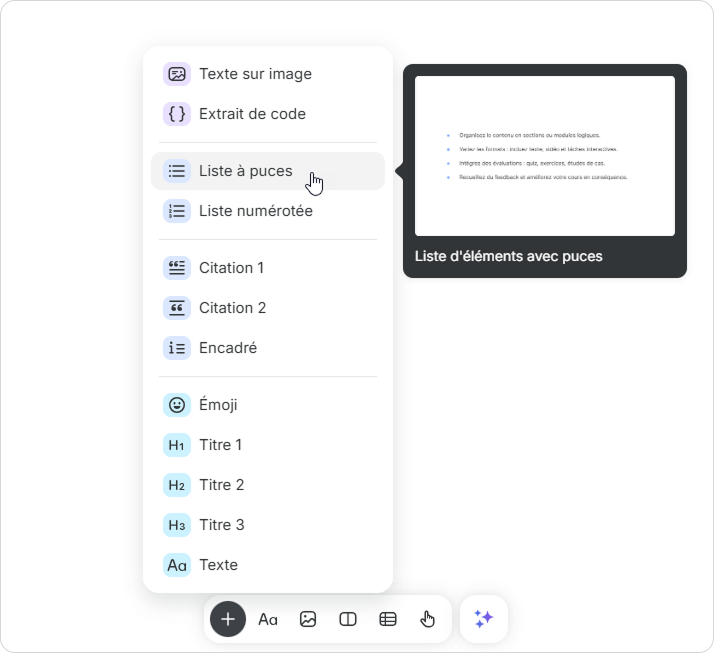Click the table insert toolbar icon
This screenshot has width=714, height=653.
pos(388,619)
